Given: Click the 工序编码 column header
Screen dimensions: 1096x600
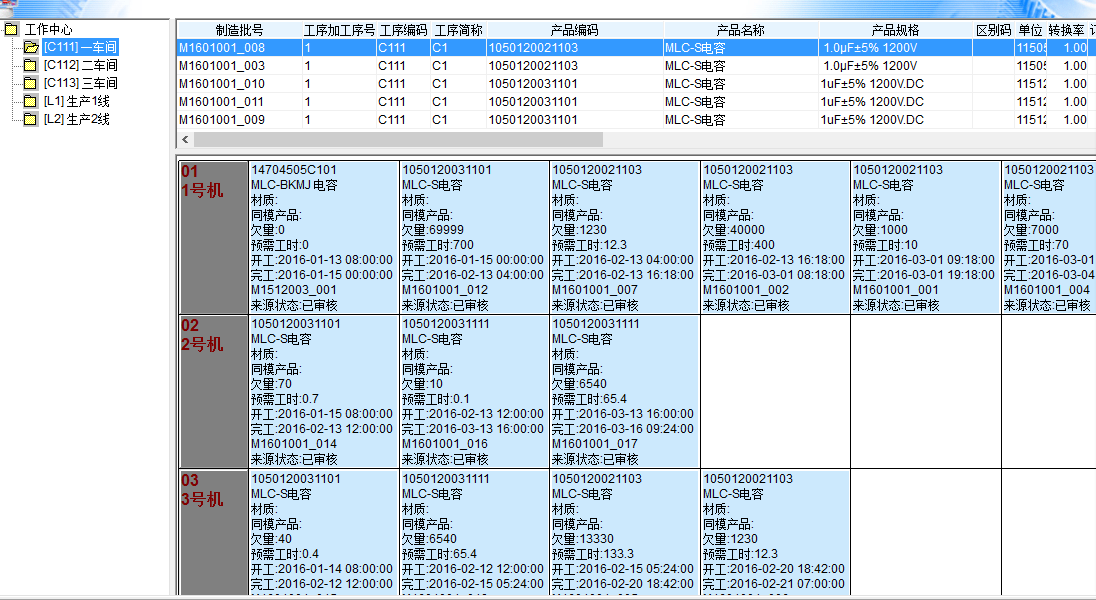Looking at the screenshot, I should click(403, 30).
